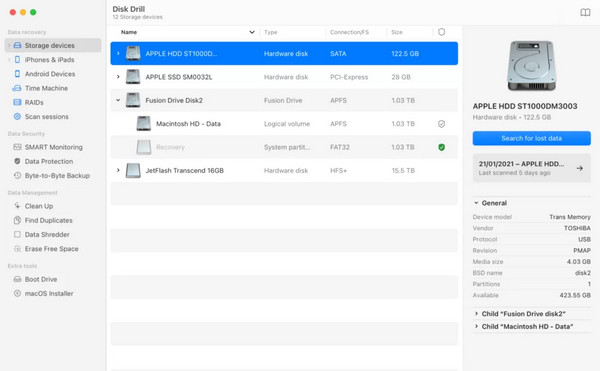Collapse the Fusion Drive Disk2 row
The width and height of the screenshot is (600, 371).
118,100
